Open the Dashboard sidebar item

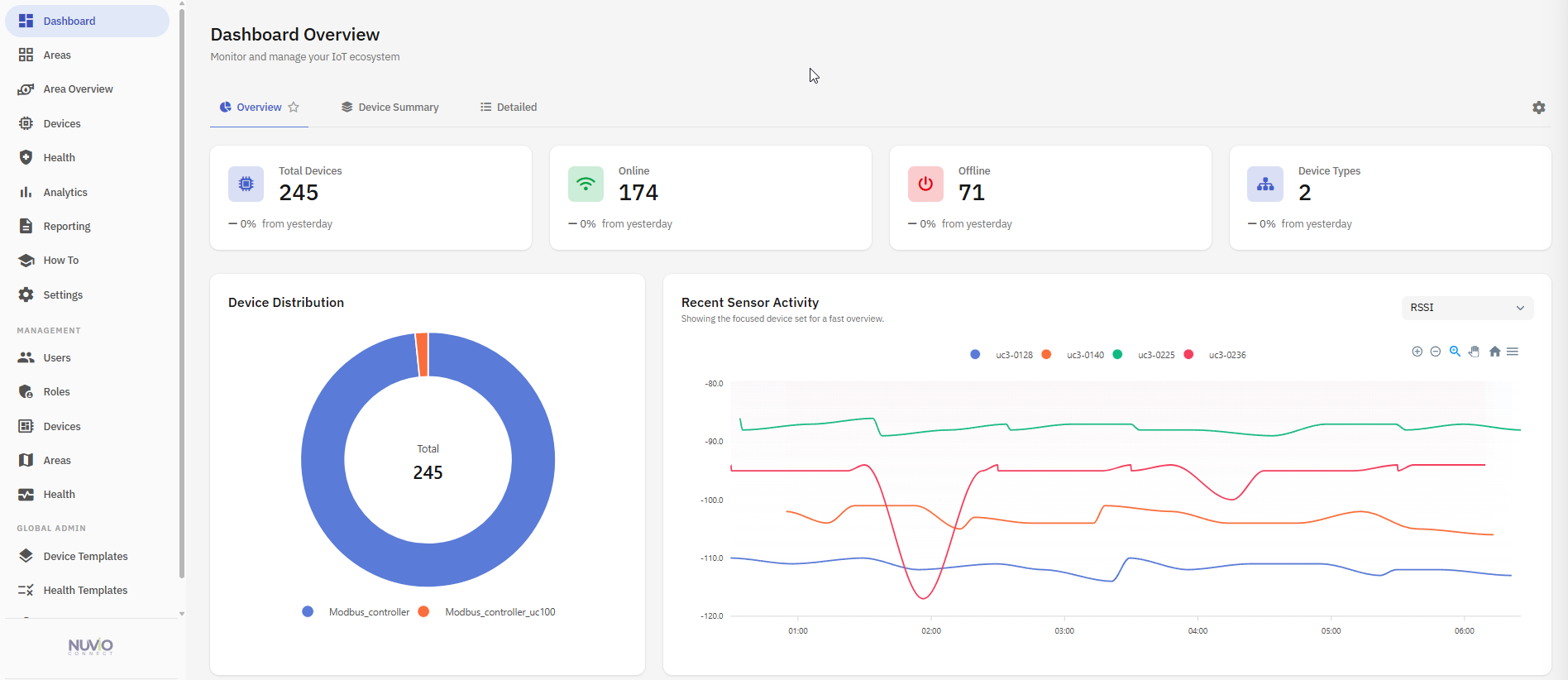(87, 21)
